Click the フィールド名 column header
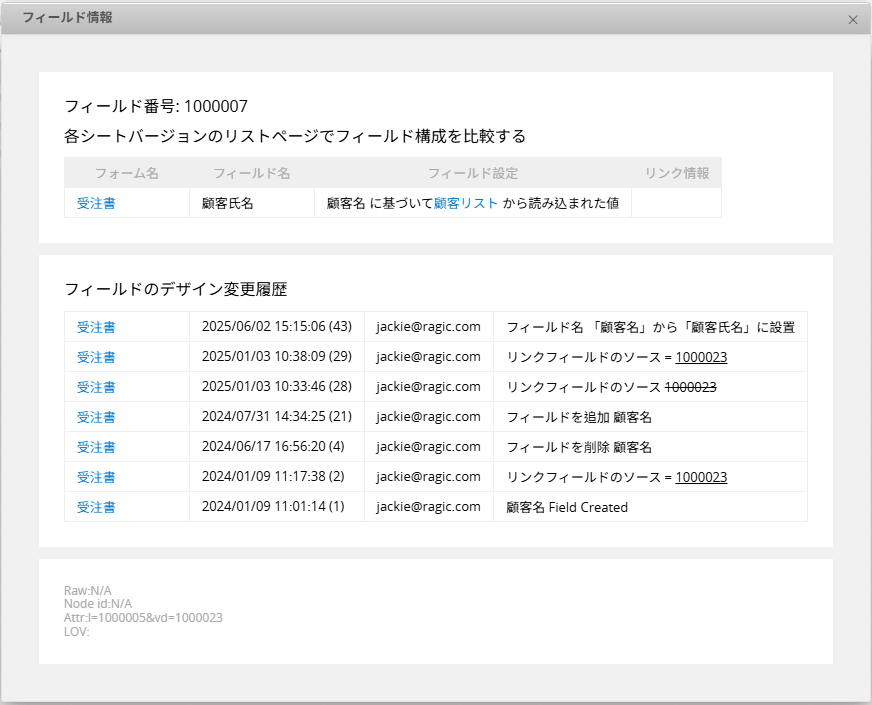 click(251, 173)
